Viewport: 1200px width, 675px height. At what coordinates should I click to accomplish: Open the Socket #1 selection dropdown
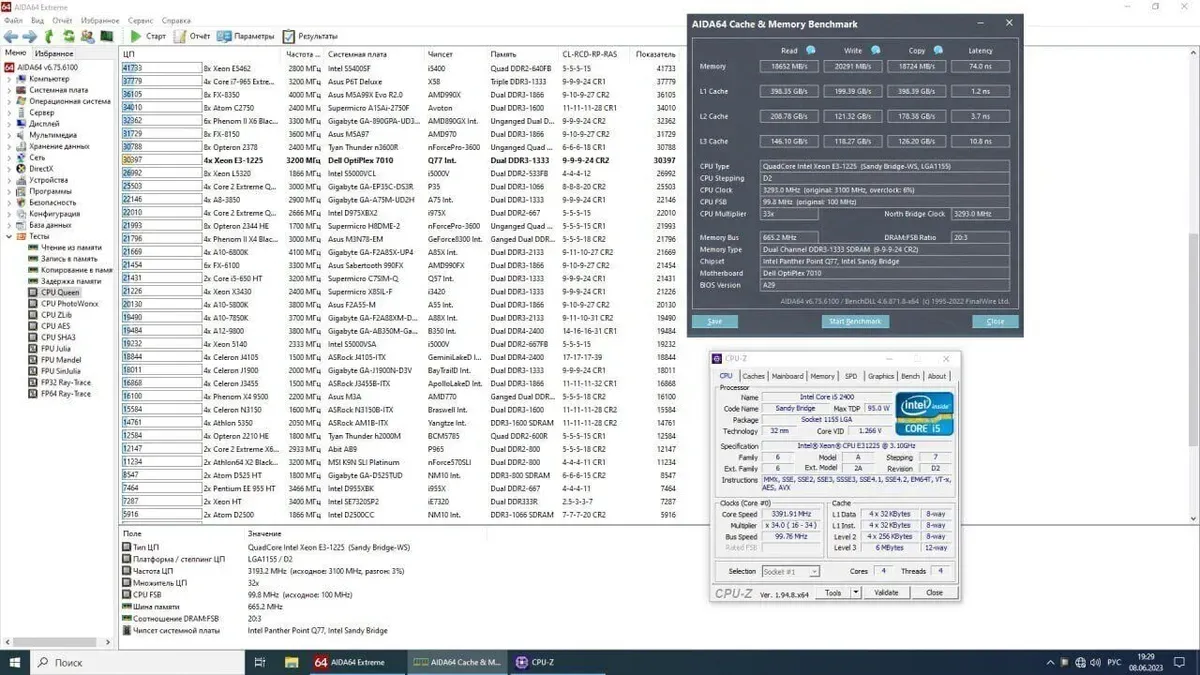[790, 571]
